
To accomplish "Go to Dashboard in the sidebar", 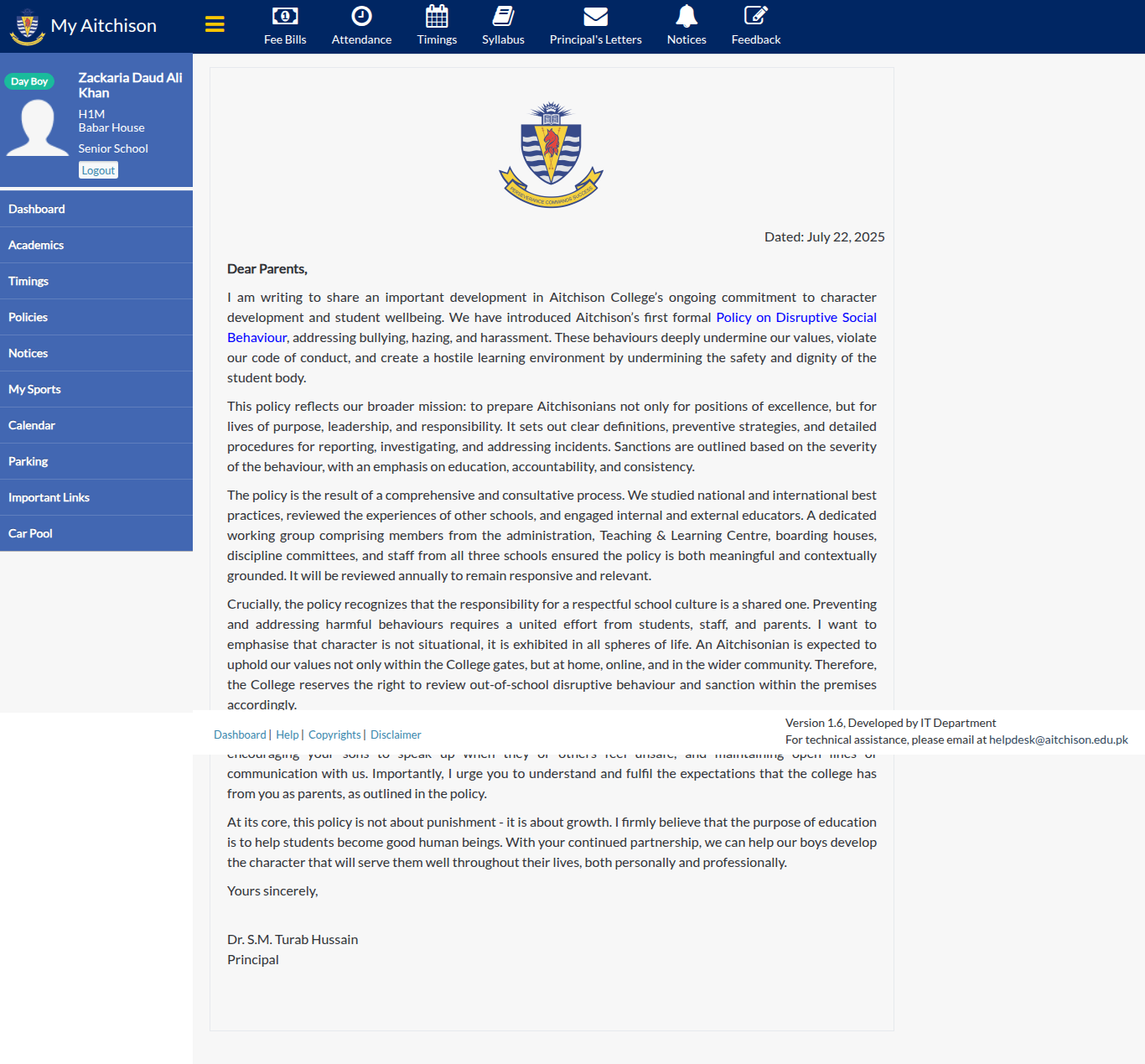I will [x=96, y=209].
